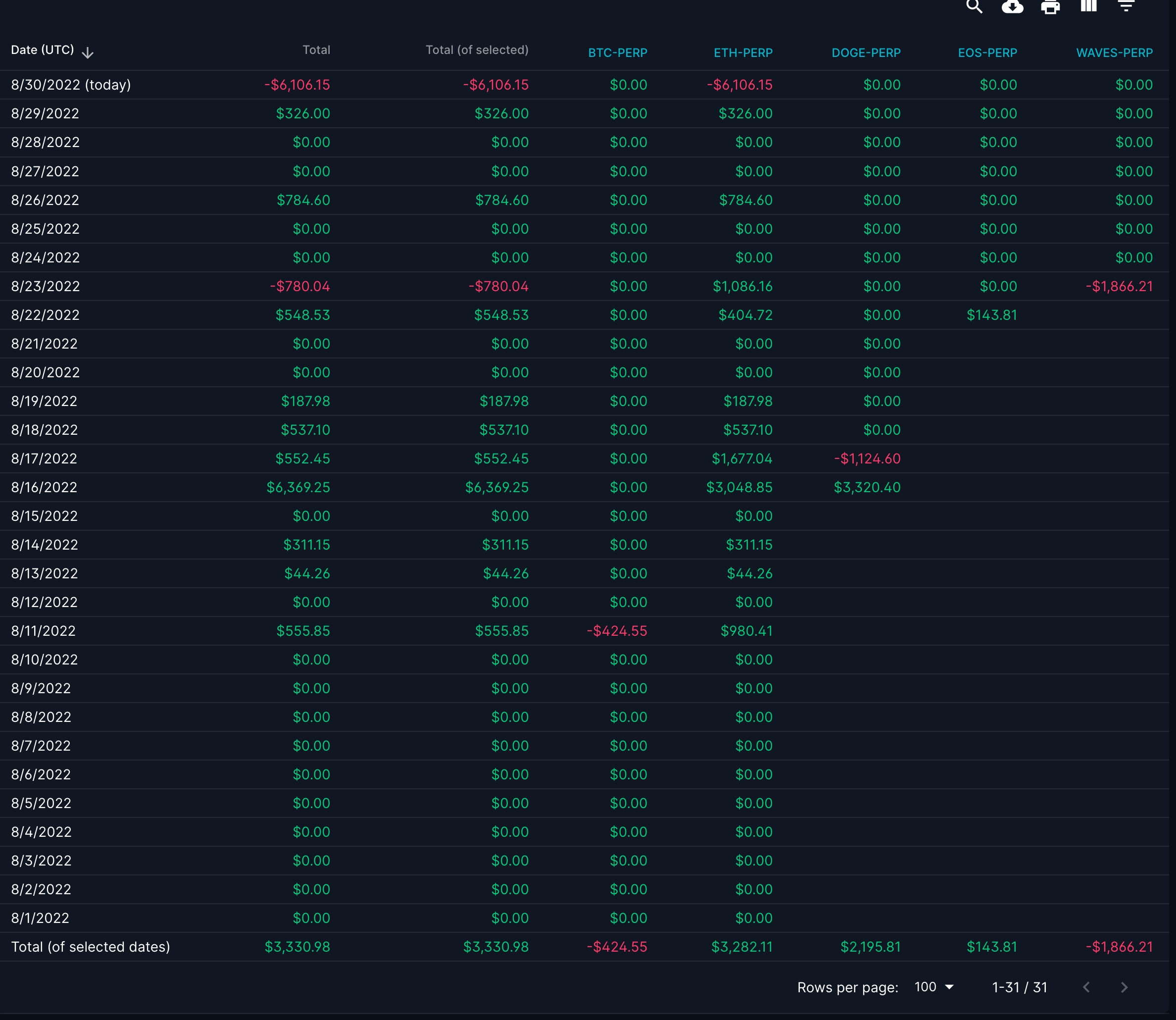
Task: Open the filter table icon
Action: click(x=1126, y=6)
